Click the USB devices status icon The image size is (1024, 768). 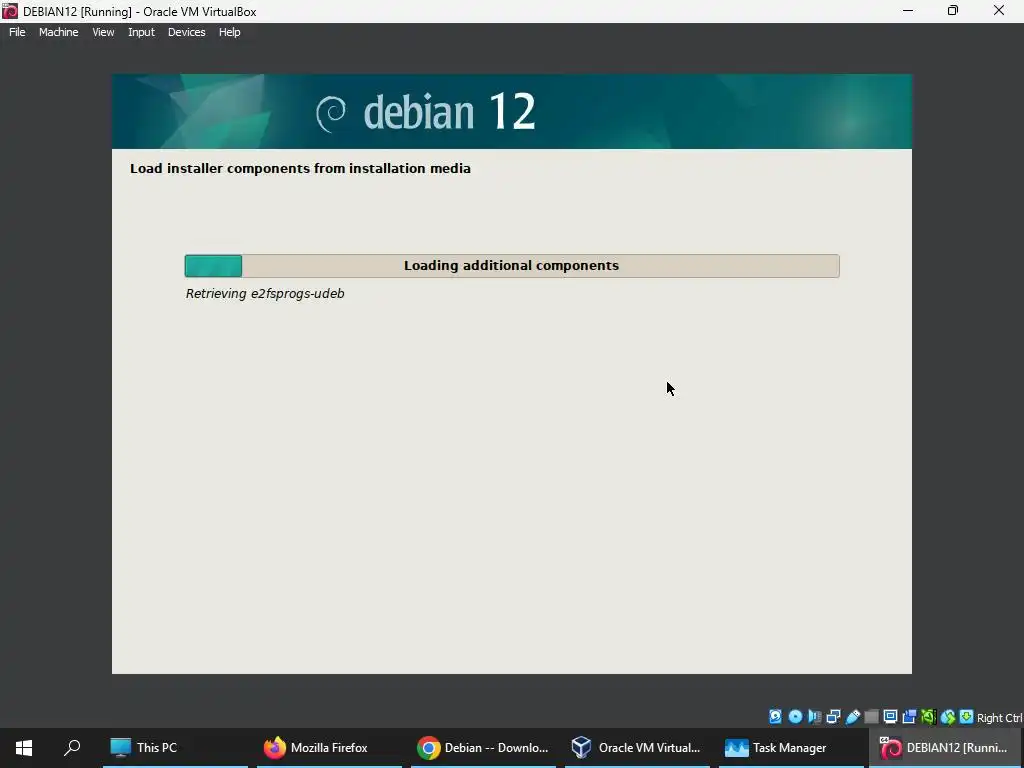point(852,716)
